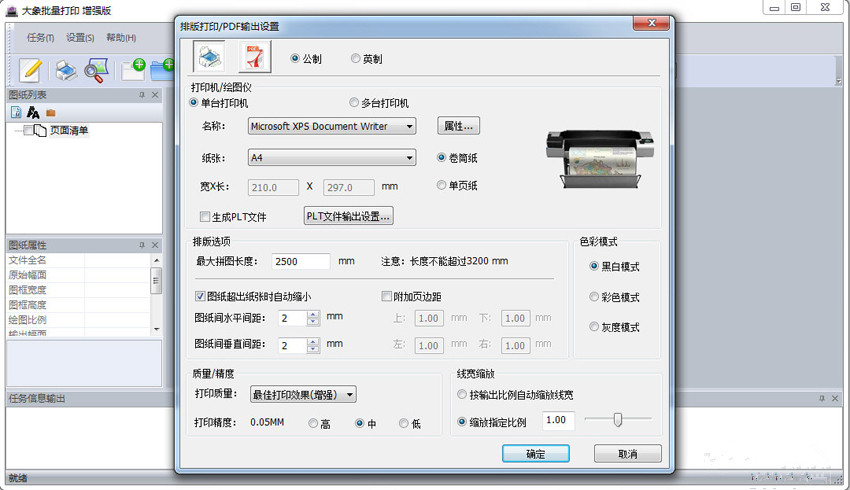Click the scale ratio 1.00 field
Viewport: 850px width, 490px height.
pos(558,420)
